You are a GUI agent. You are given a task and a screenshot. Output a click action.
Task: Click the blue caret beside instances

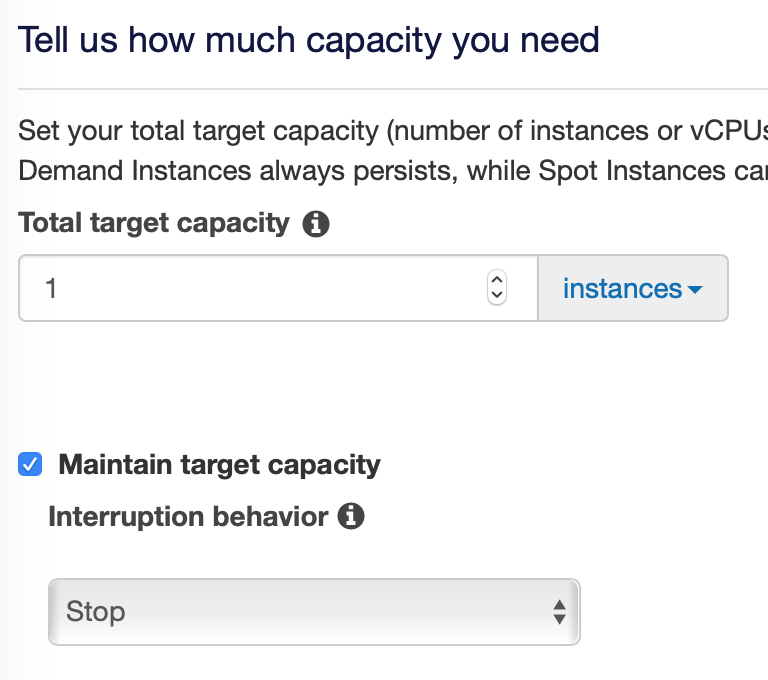pyautogui.click(x=695, y=290)
